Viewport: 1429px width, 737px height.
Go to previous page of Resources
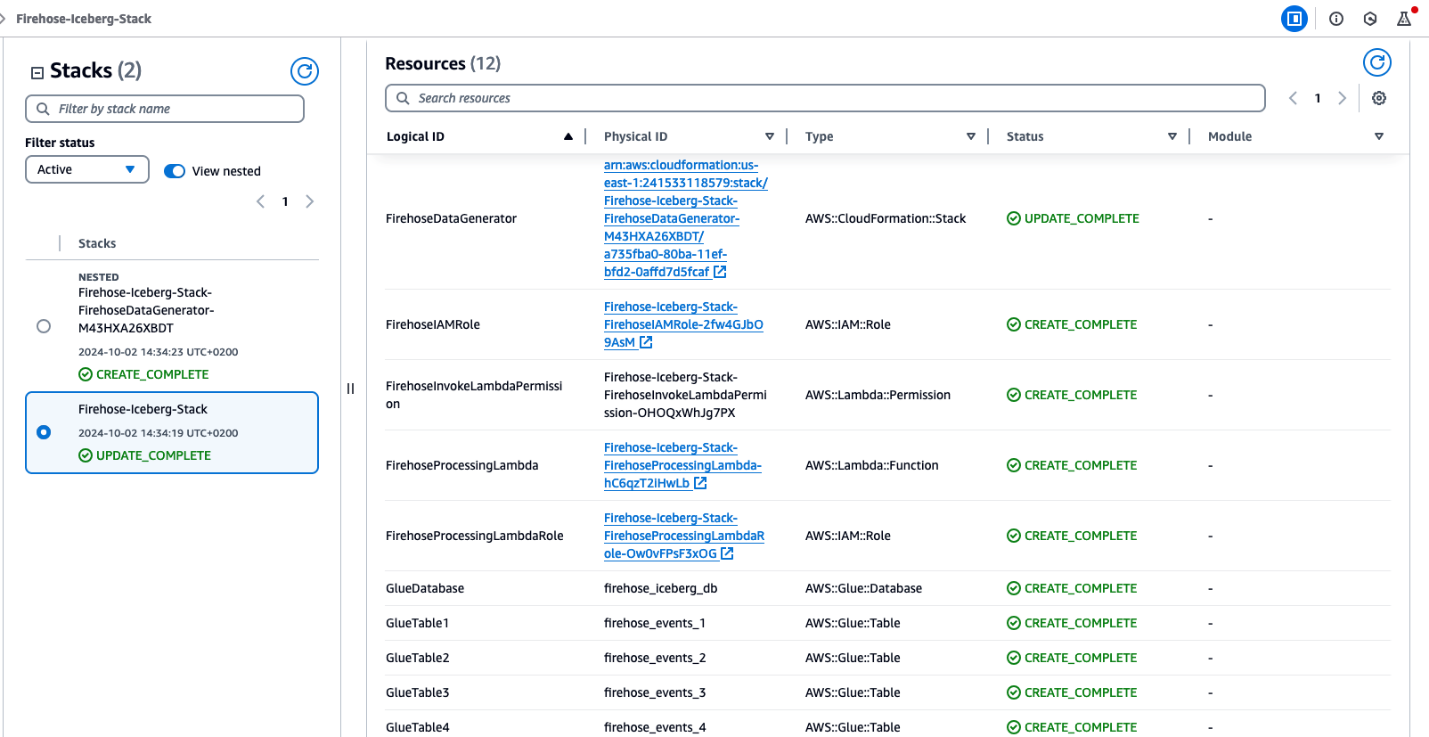tap(1293, 98)
